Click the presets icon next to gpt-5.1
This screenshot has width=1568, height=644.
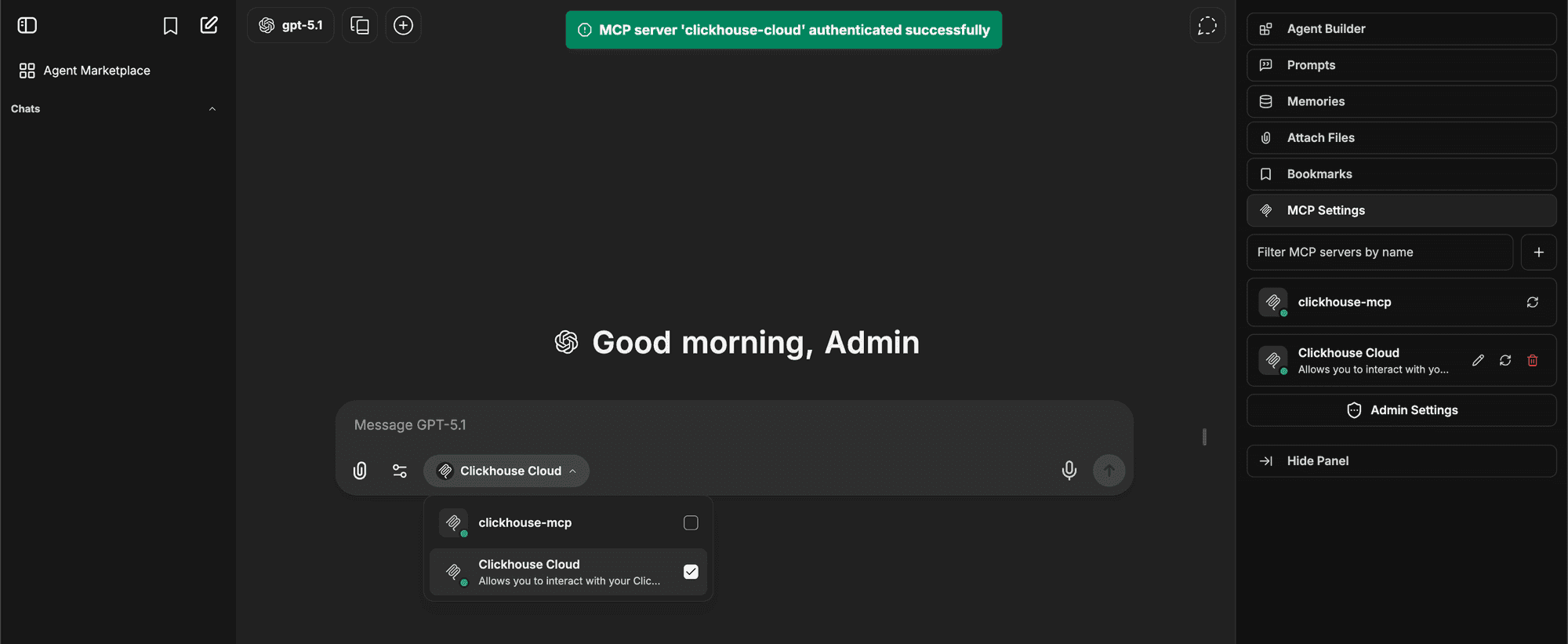(360, 25)
